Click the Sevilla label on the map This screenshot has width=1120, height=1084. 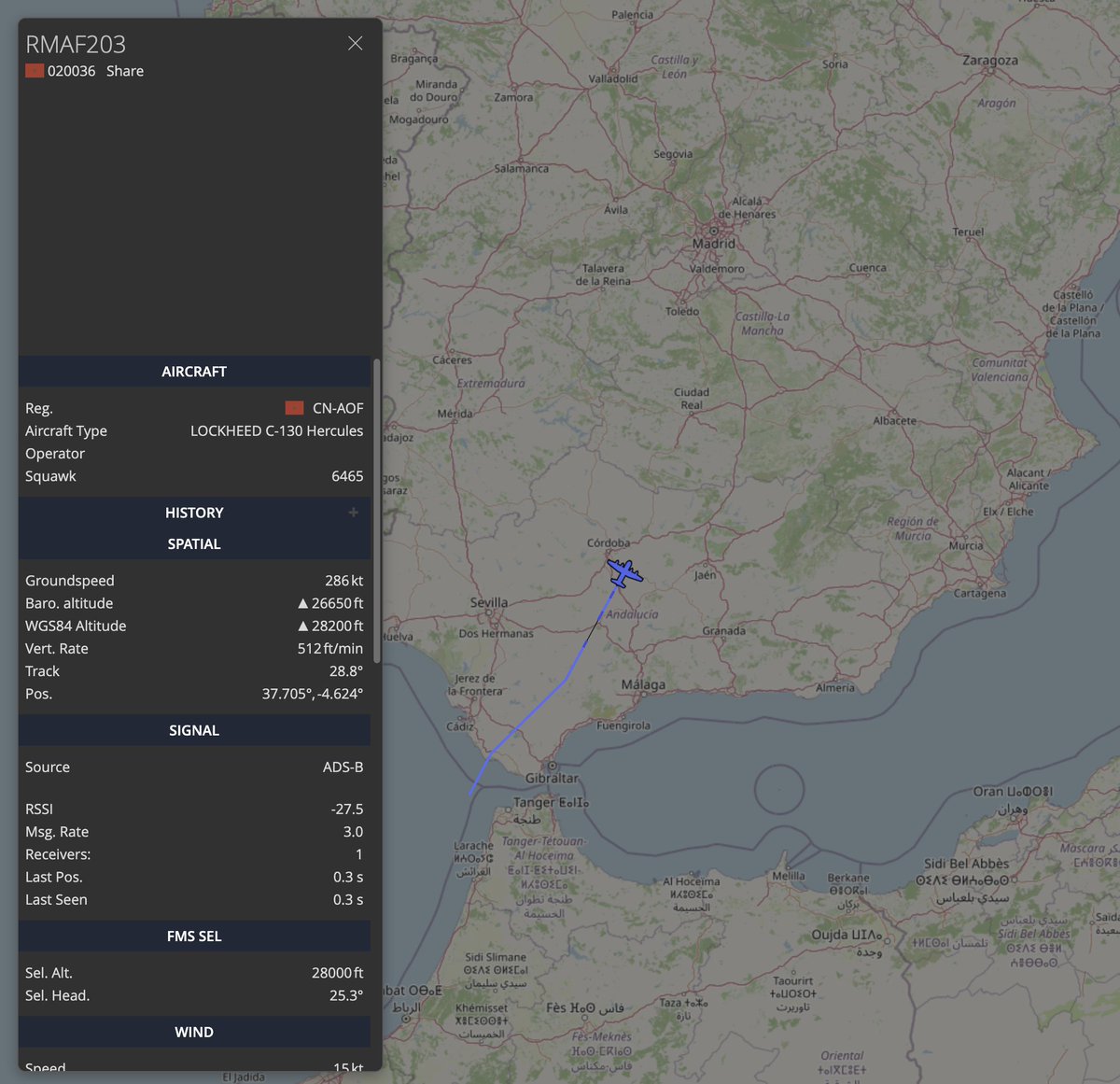click(489, 602)
